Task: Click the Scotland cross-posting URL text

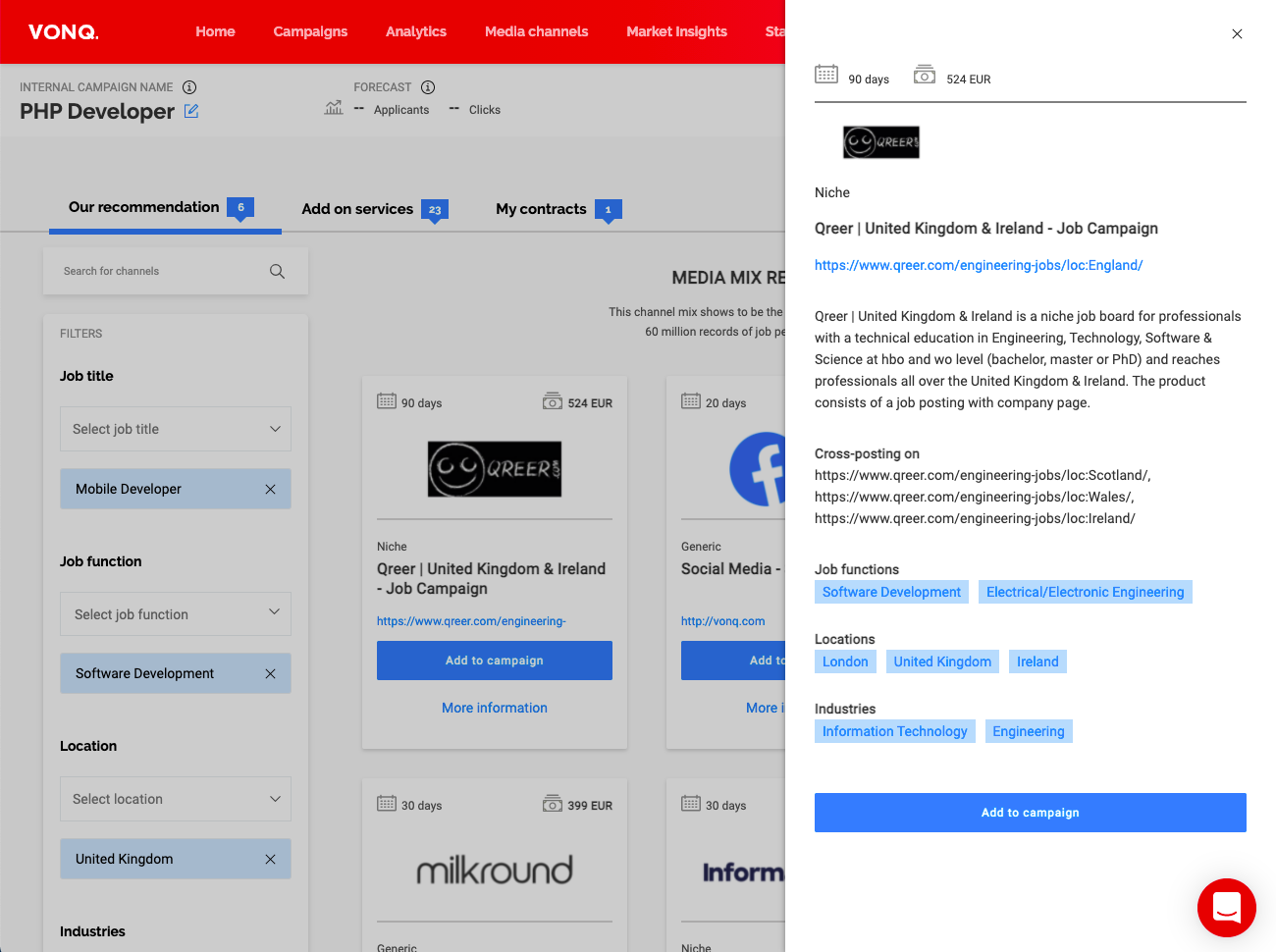Action: pos(983,475)
